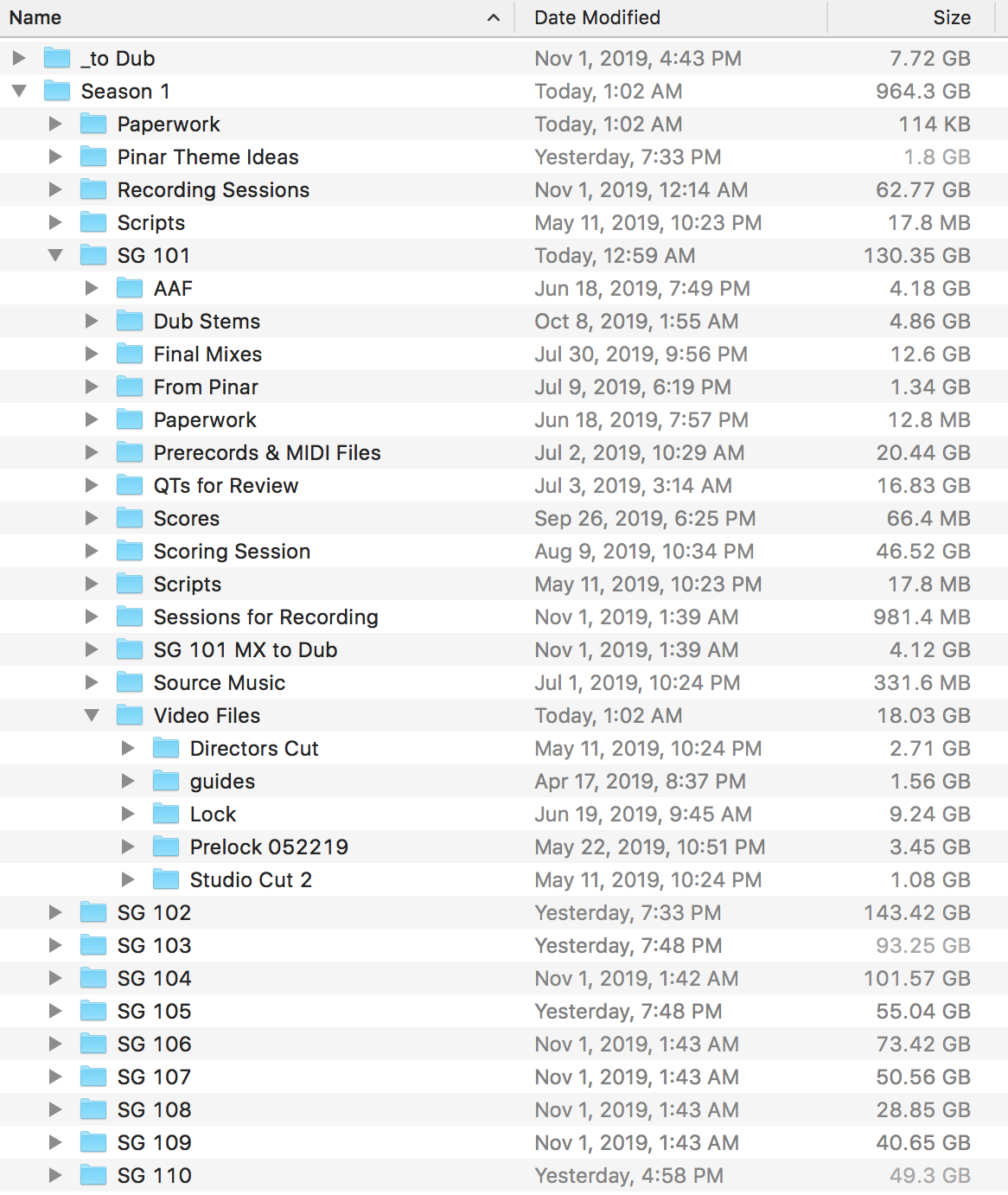The height and width of the screenshot is (1195, 1008).
Task: Select the Scoring Session folder icon
Action: [130, 552]
